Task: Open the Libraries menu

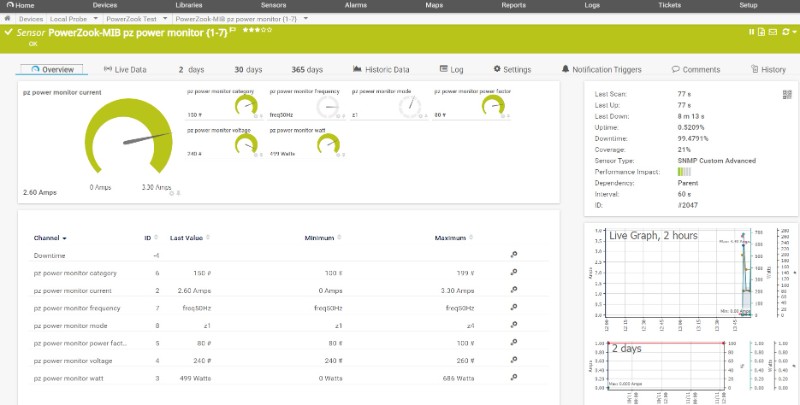Action: [189, 5]
